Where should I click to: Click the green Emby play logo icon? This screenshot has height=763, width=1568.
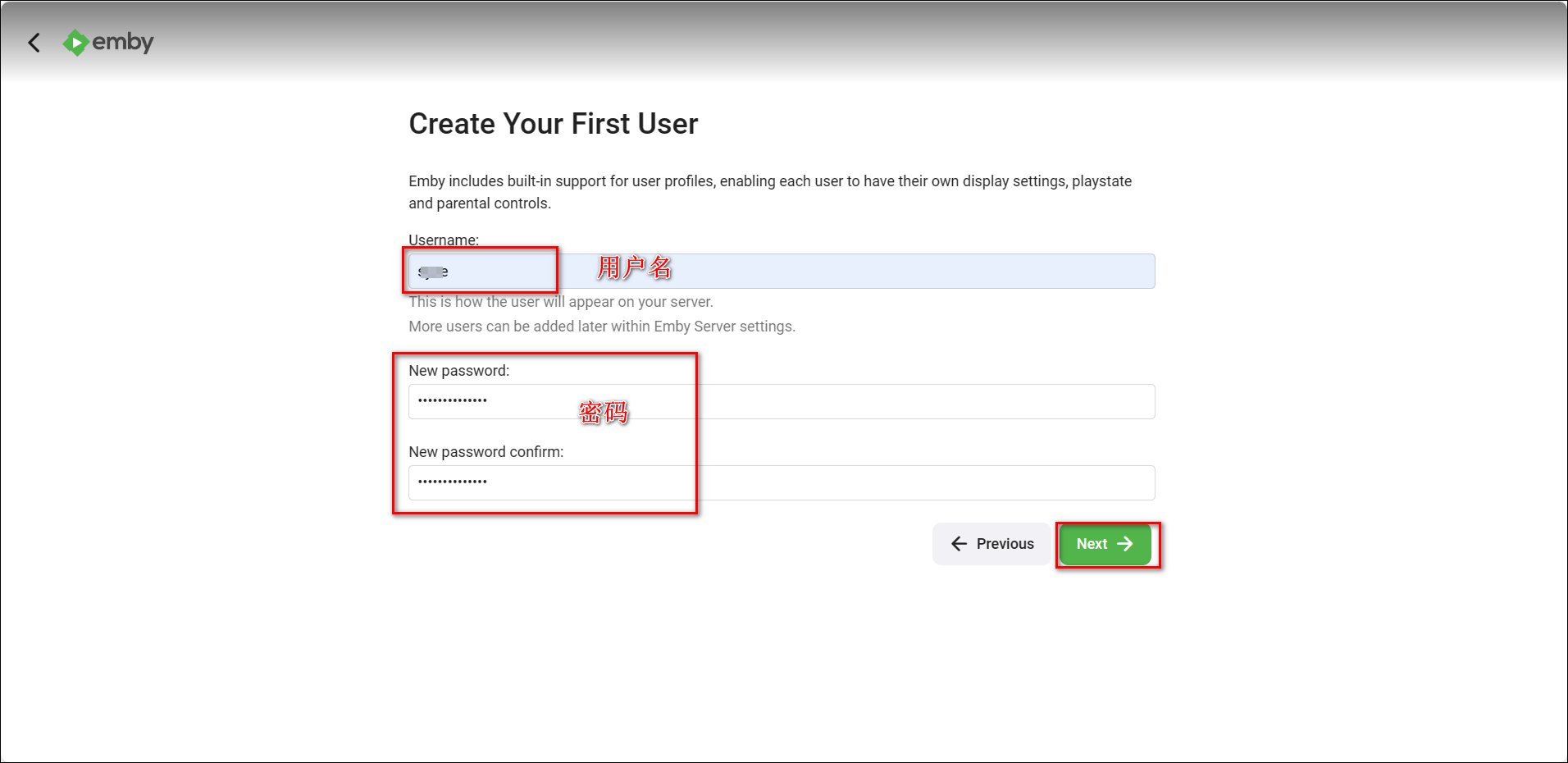click(75, 43)
